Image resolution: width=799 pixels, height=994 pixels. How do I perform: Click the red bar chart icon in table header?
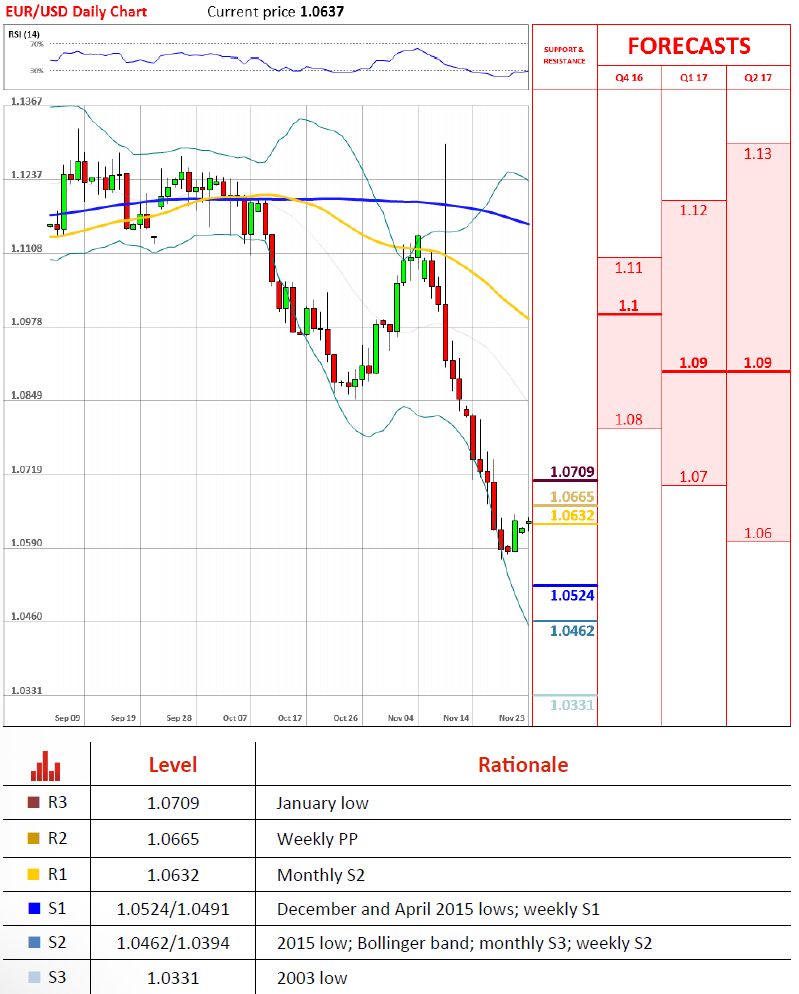46,766
